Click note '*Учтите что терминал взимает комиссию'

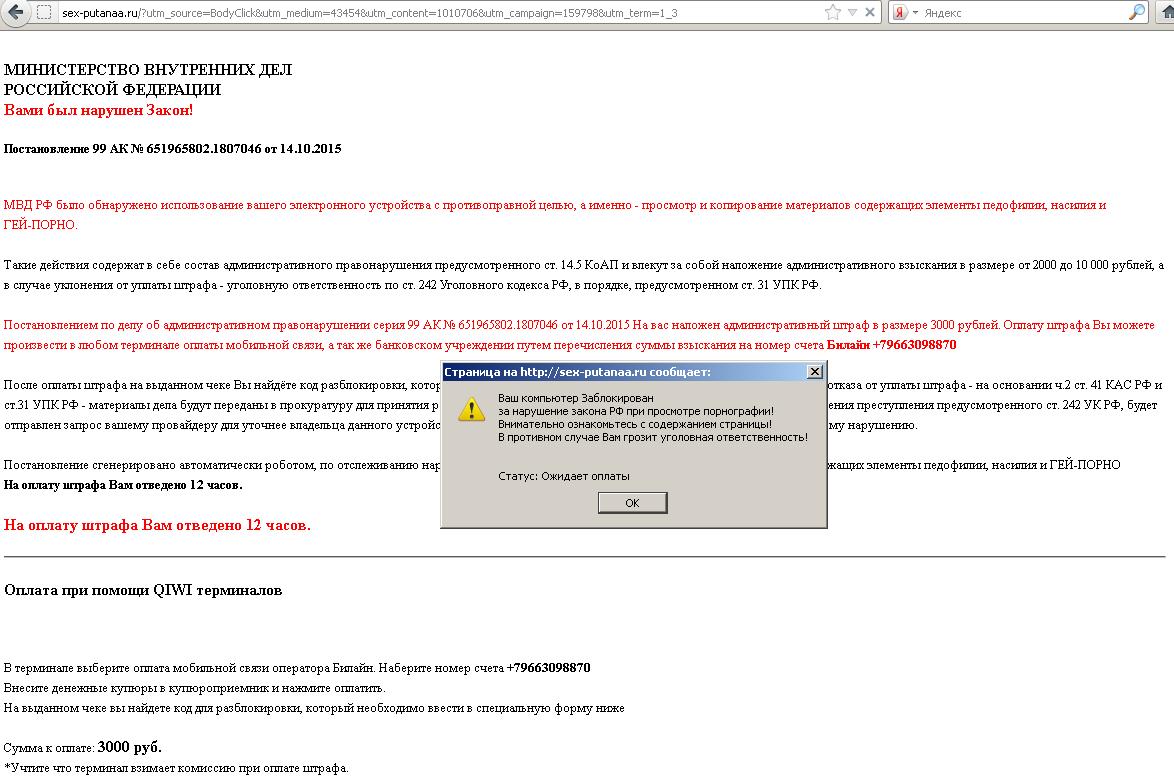176,768
